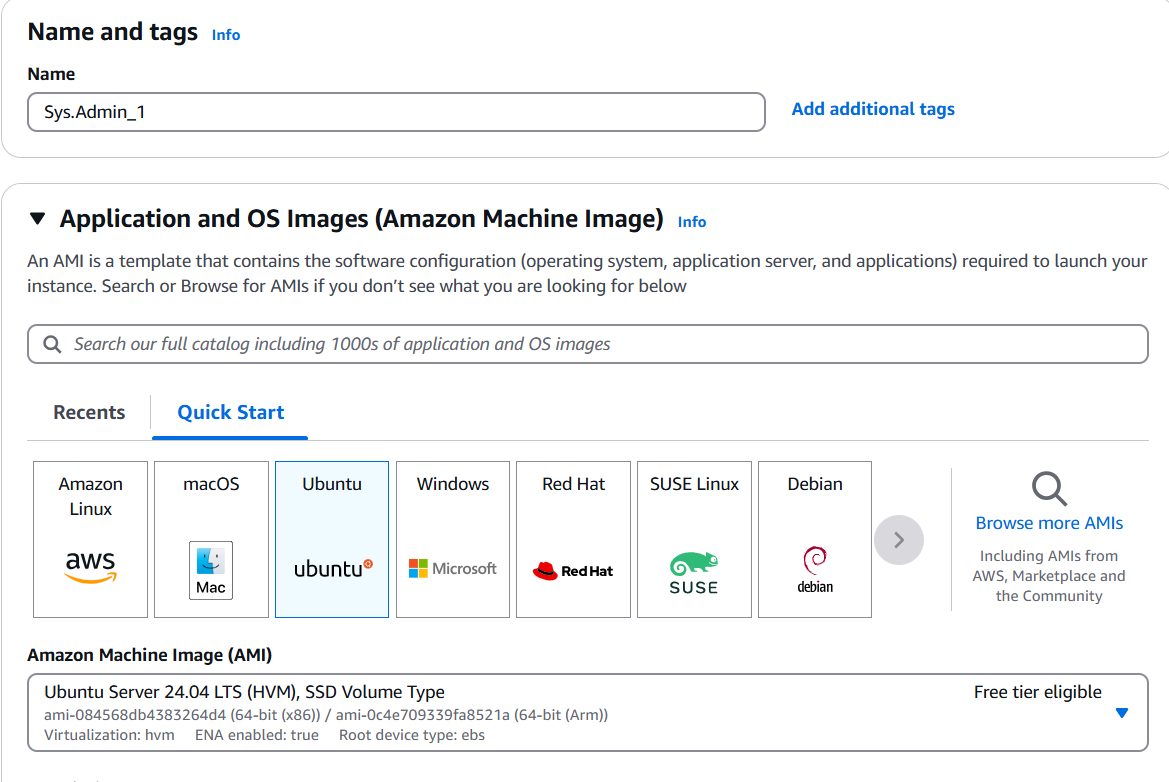Select the Amazon Linux AWS logo tile
The image size is (1169, 782).
[90, 539]
